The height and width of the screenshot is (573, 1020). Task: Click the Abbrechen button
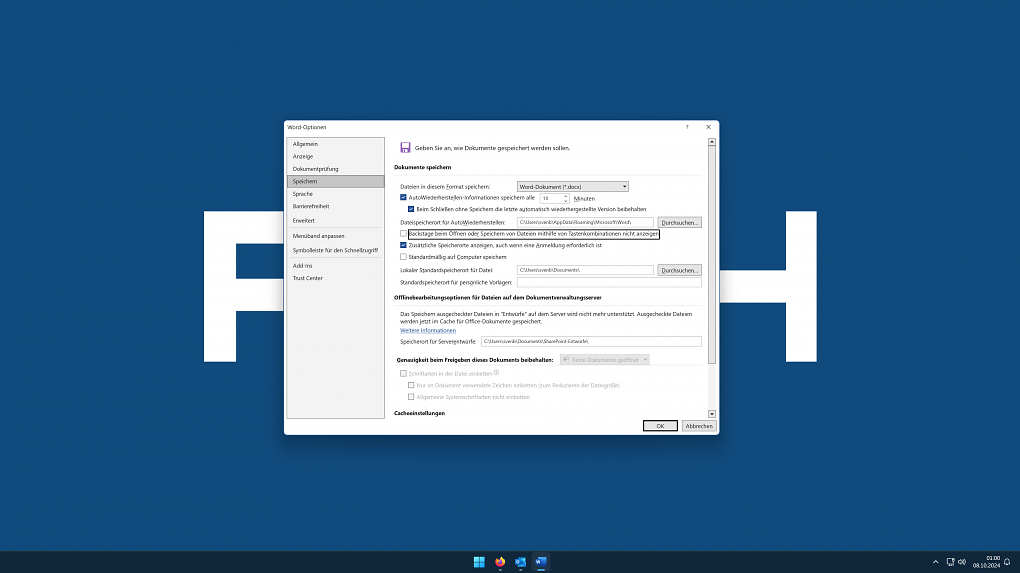[699, 426]
